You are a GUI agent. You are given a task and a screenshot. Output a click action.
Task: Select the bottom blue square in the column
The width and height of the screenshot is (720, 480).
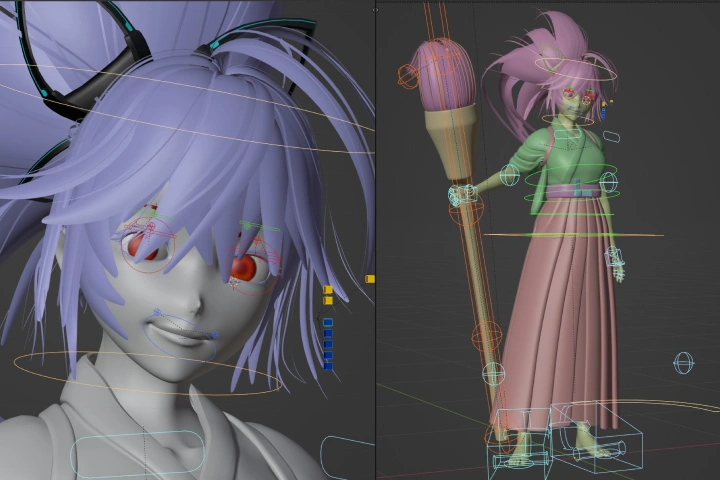pos(328,366)
